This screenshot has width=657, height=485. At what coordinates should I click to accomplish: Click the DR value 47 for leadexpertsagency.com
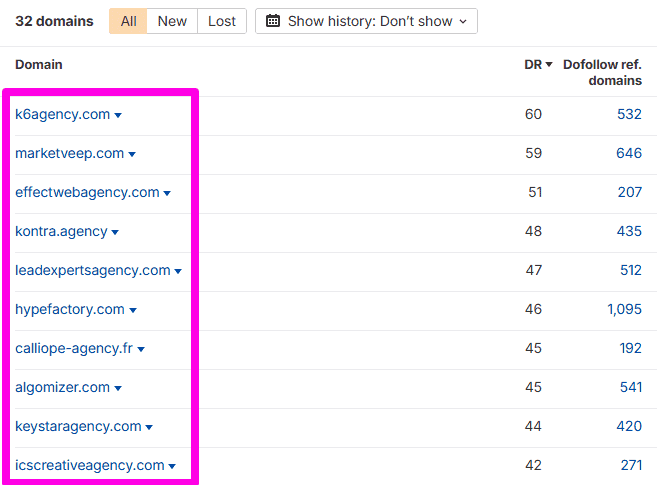coord(534,270)
